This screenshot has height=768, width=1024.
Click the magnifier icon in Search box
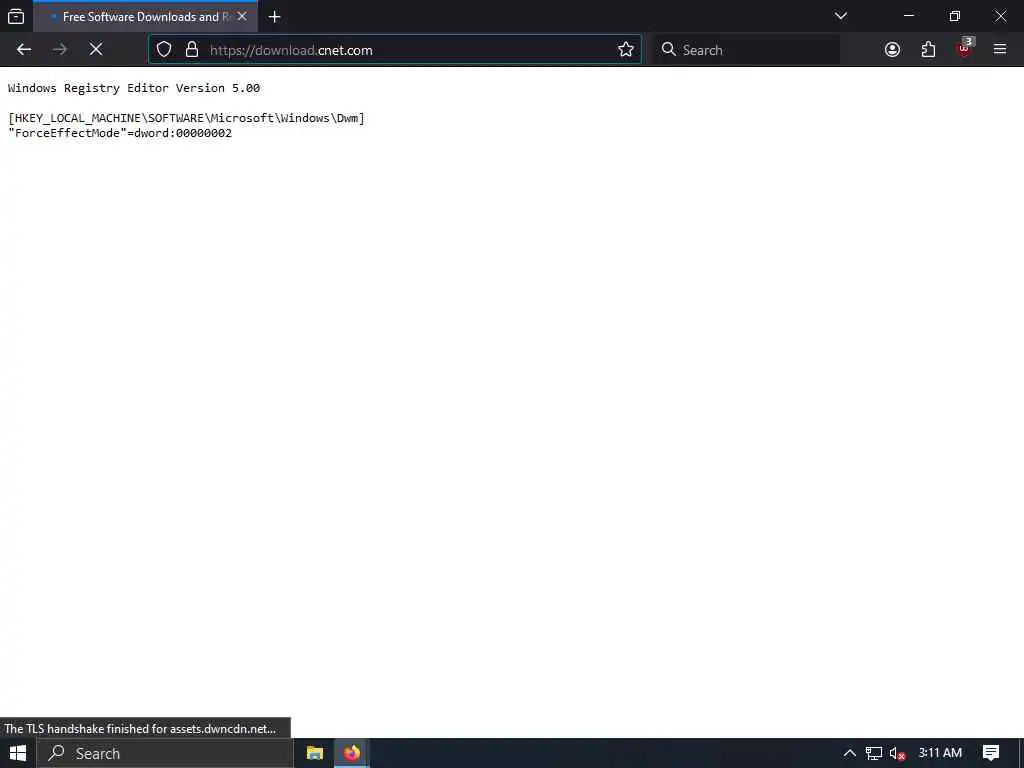pos(668,50)
